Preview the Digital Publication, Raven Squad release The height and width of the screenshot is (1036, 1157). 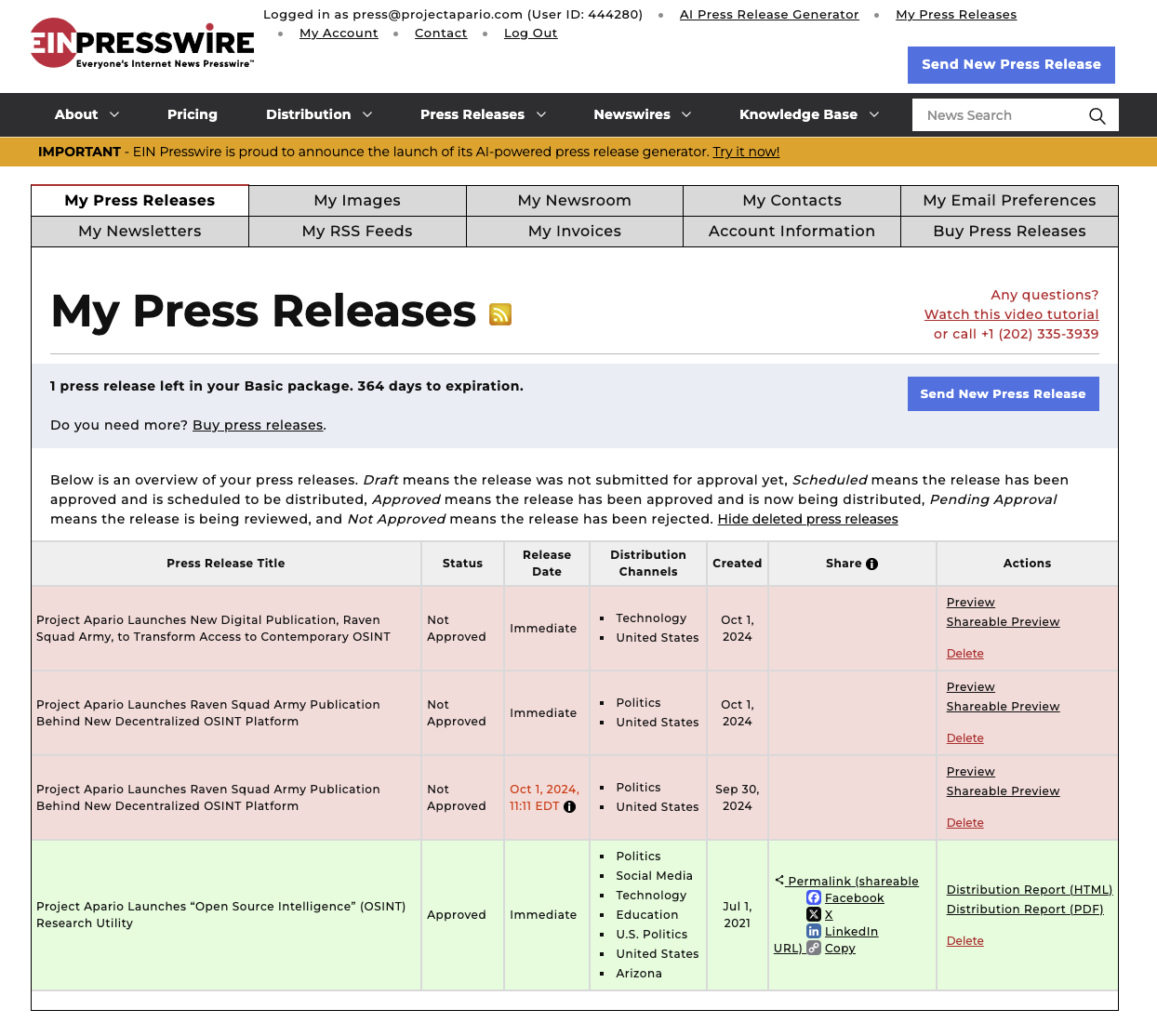(970, 603)
